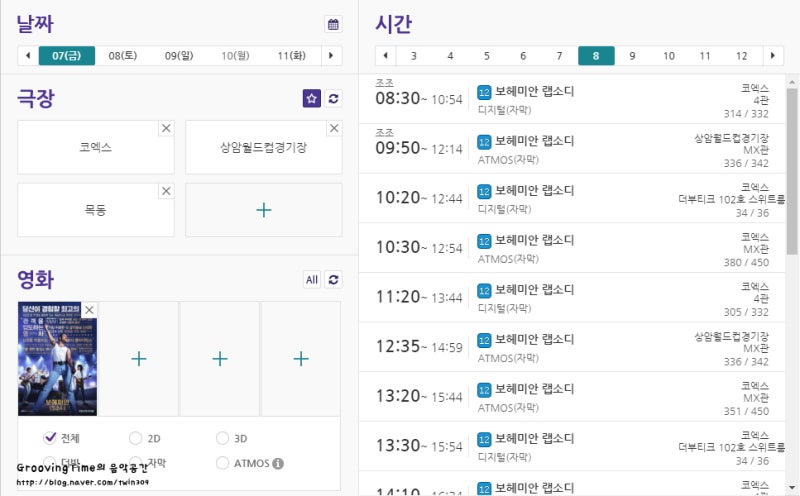Choose the 08:30 코엑스 4관 showtime

point(572,99)
